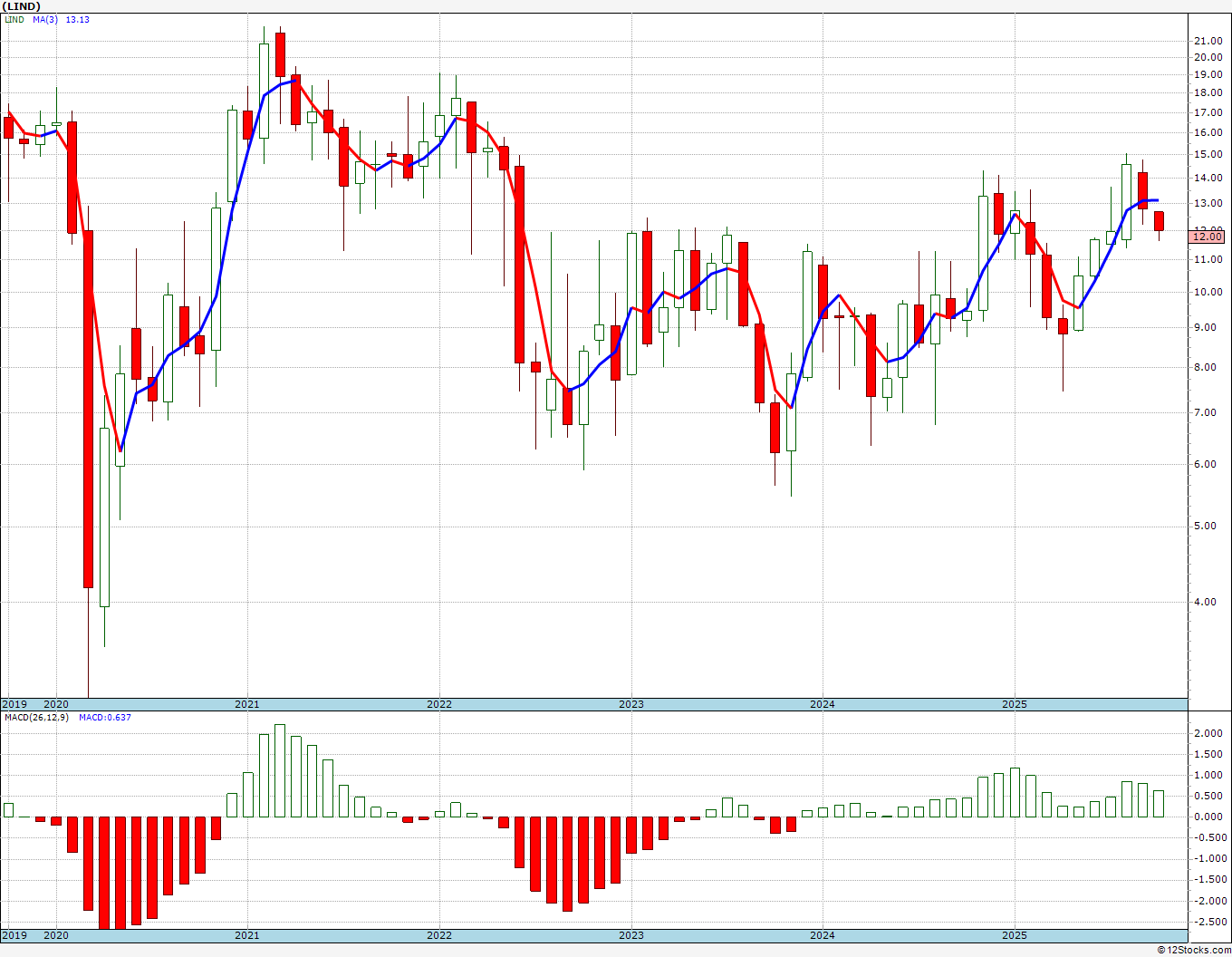Screen dimensions: 1232x957
Task: Click 2019 on the MACD panel time axis
Action: pos(14,935)
